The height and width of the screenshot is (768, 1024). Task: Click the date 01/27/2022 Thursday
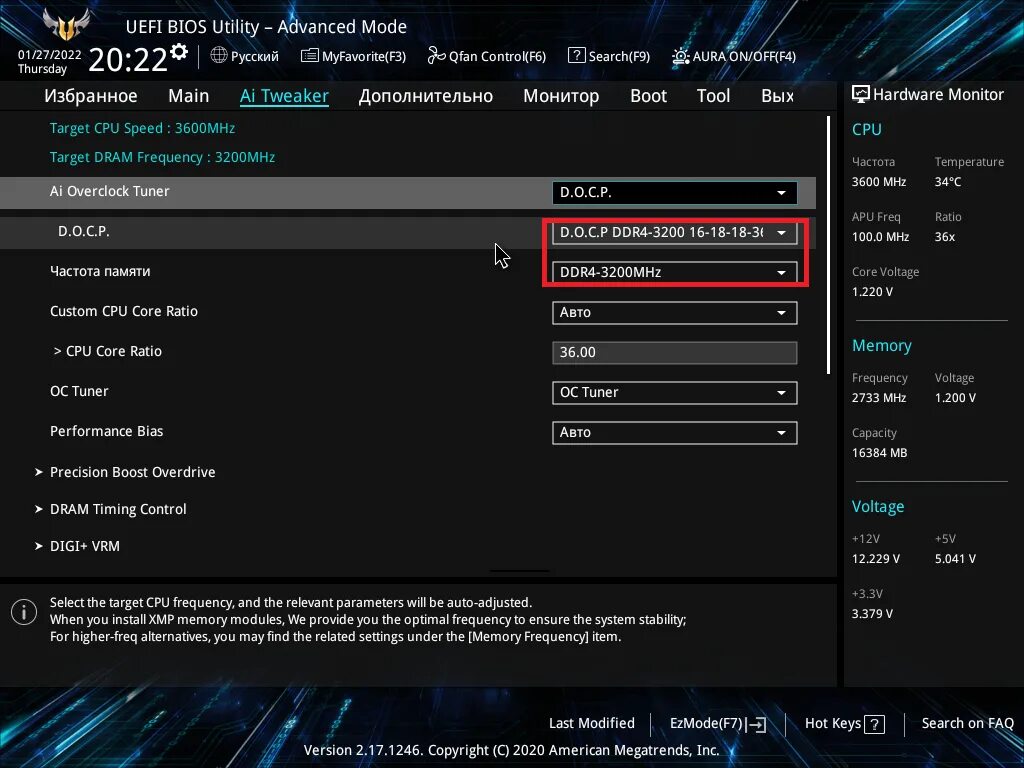[49, 61]
